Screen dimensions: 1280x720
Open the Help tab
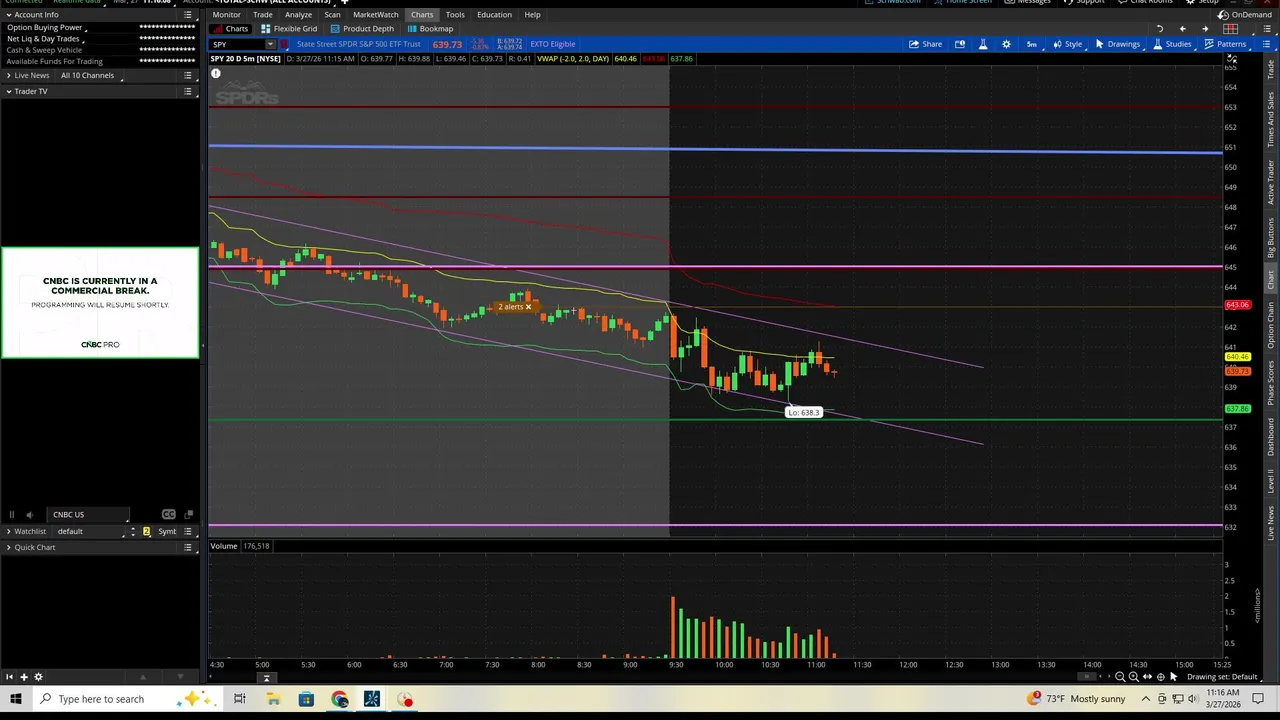532,14
